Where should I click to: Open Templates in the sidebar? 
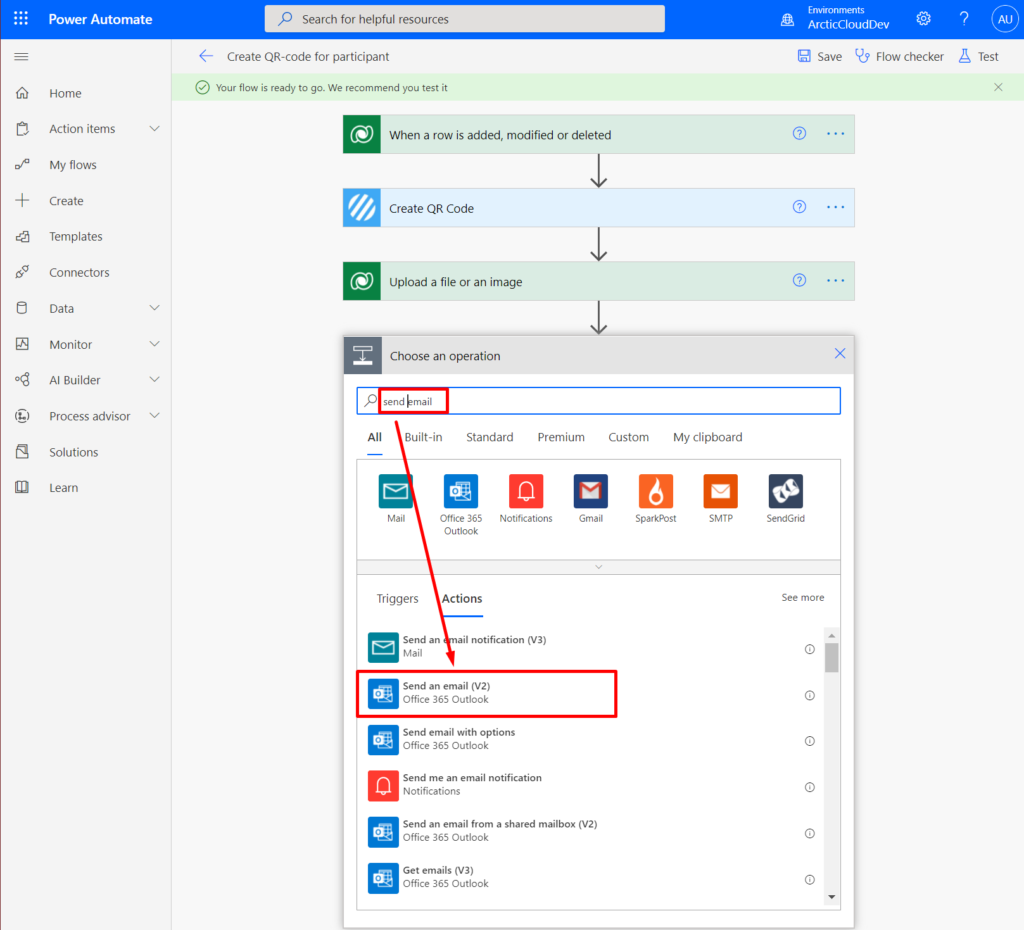[76, 236]
